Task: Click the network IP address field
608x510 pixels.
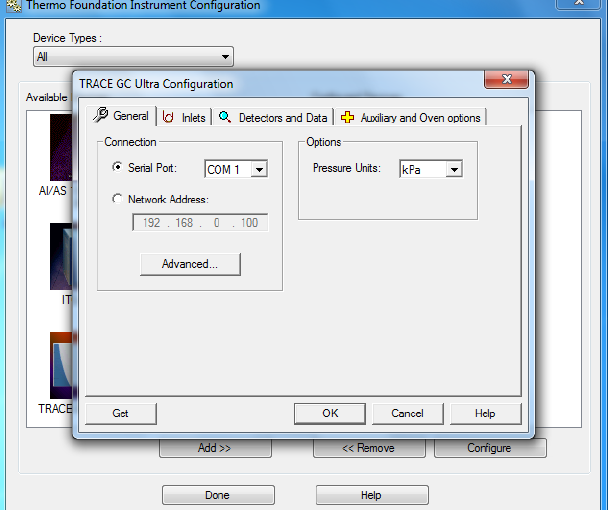Action: [x=200, y=223]
